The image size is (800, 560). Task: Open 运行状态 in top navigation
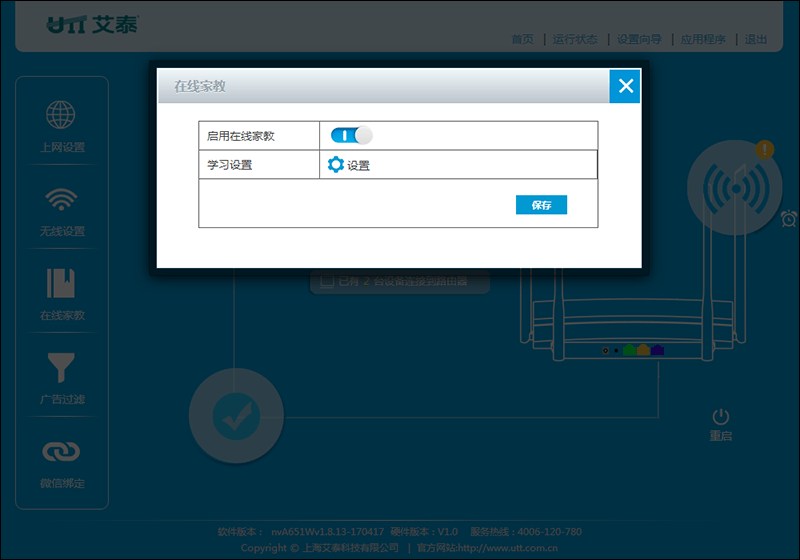575,39
